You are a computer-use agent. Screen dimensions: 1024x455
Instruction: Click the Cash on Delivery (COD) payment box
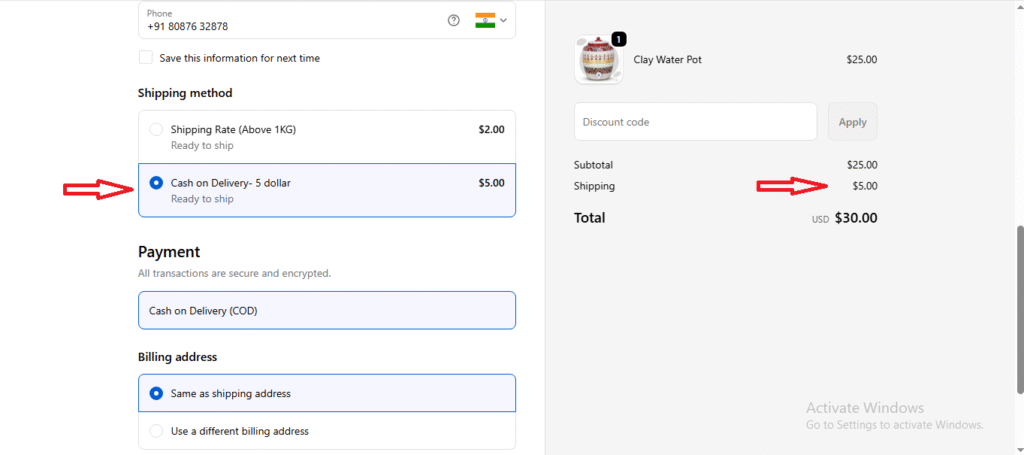coord(327,311)
